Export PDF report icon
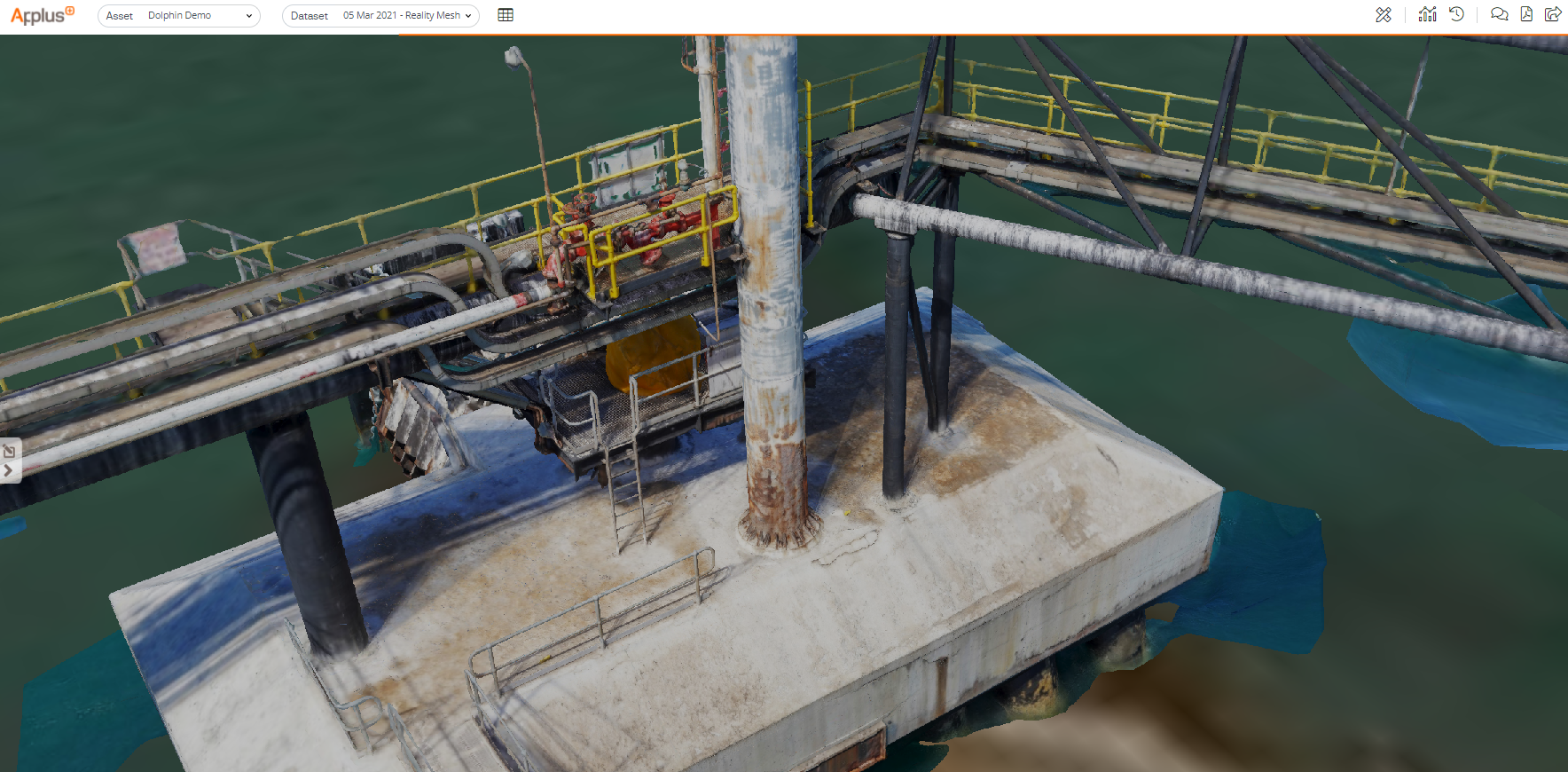 1526,14
